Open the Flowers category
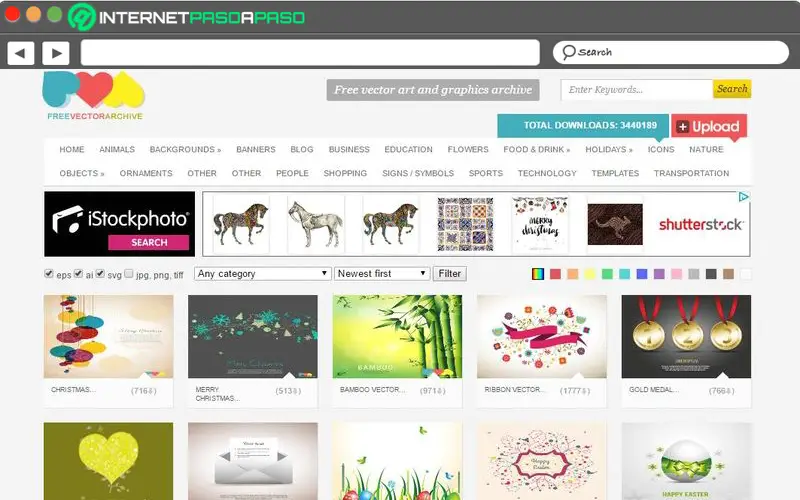800x500 pixels. click(x=468, y=149)
